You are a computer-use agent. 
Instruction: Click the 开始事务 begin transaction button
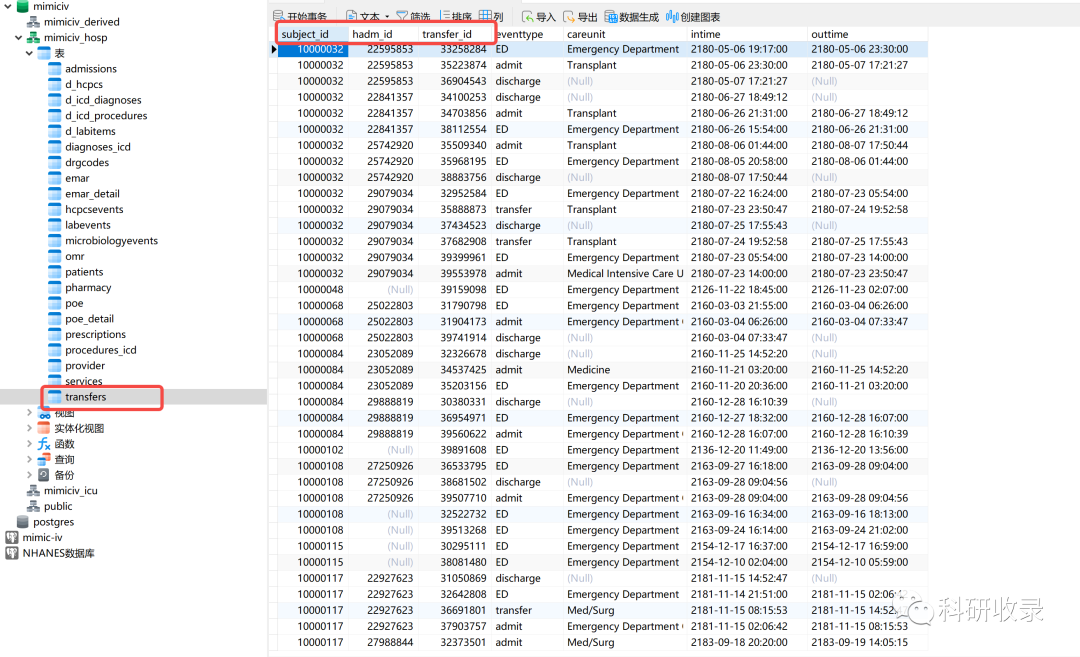coord(300,17)
